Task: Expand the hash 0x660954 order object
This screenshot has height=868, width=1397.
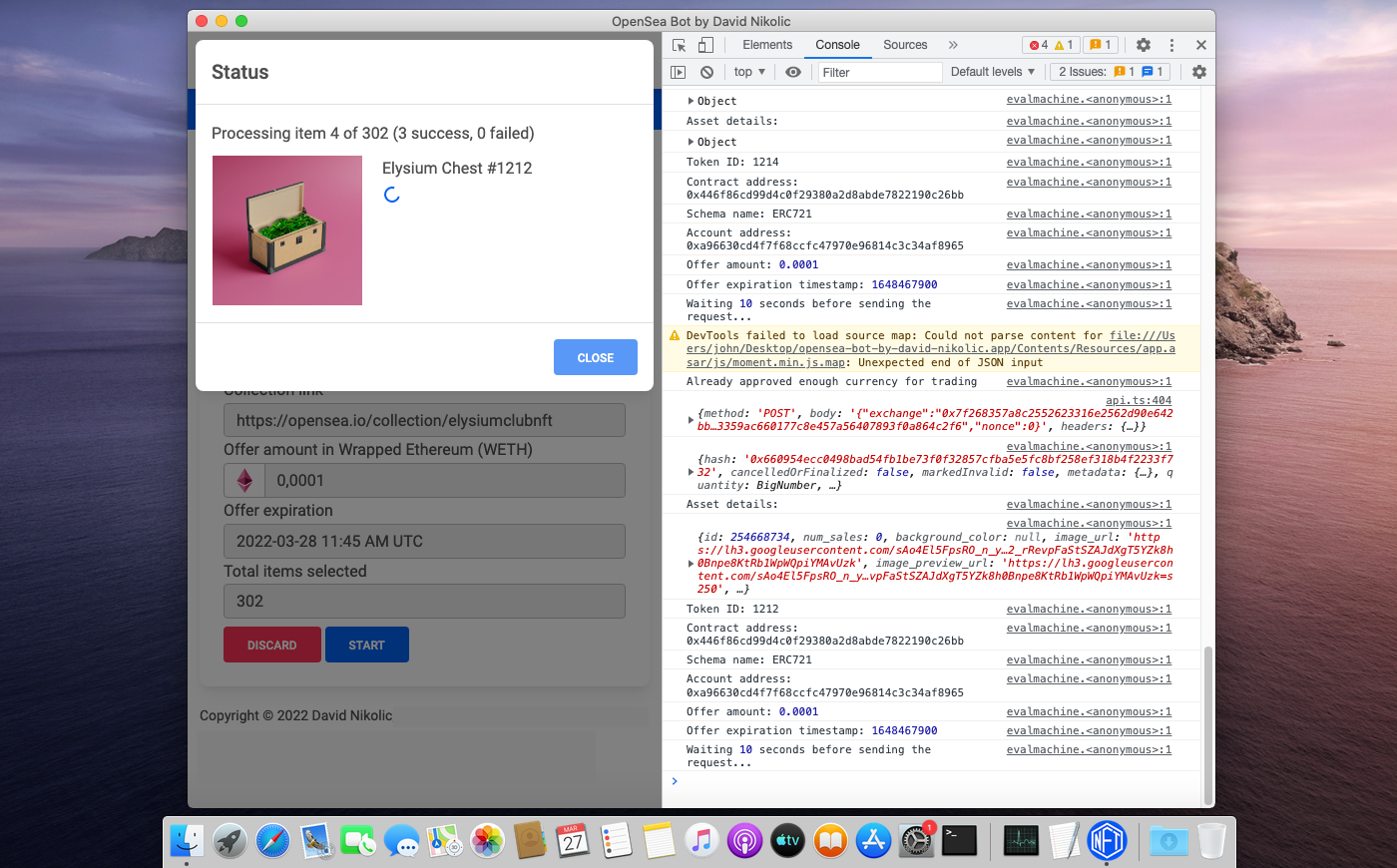Action: [691, 472]
